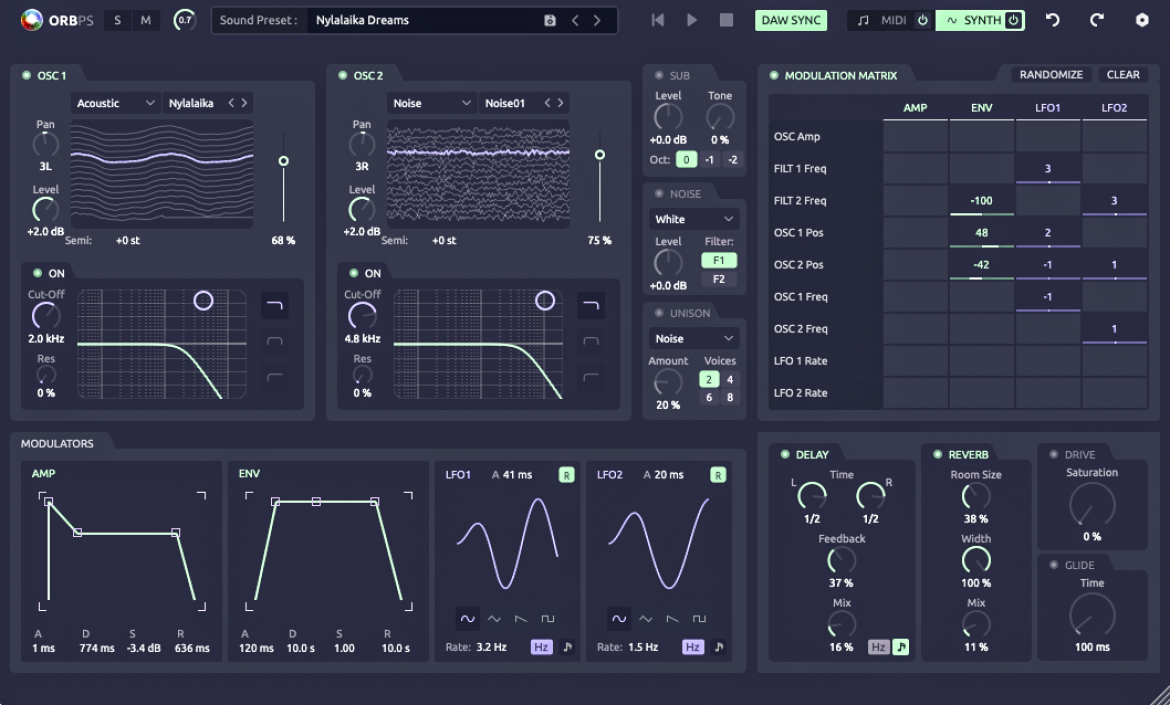Toggle OSC 2 filter ON switch
The image size is (1170, 705).
[353, 273]
